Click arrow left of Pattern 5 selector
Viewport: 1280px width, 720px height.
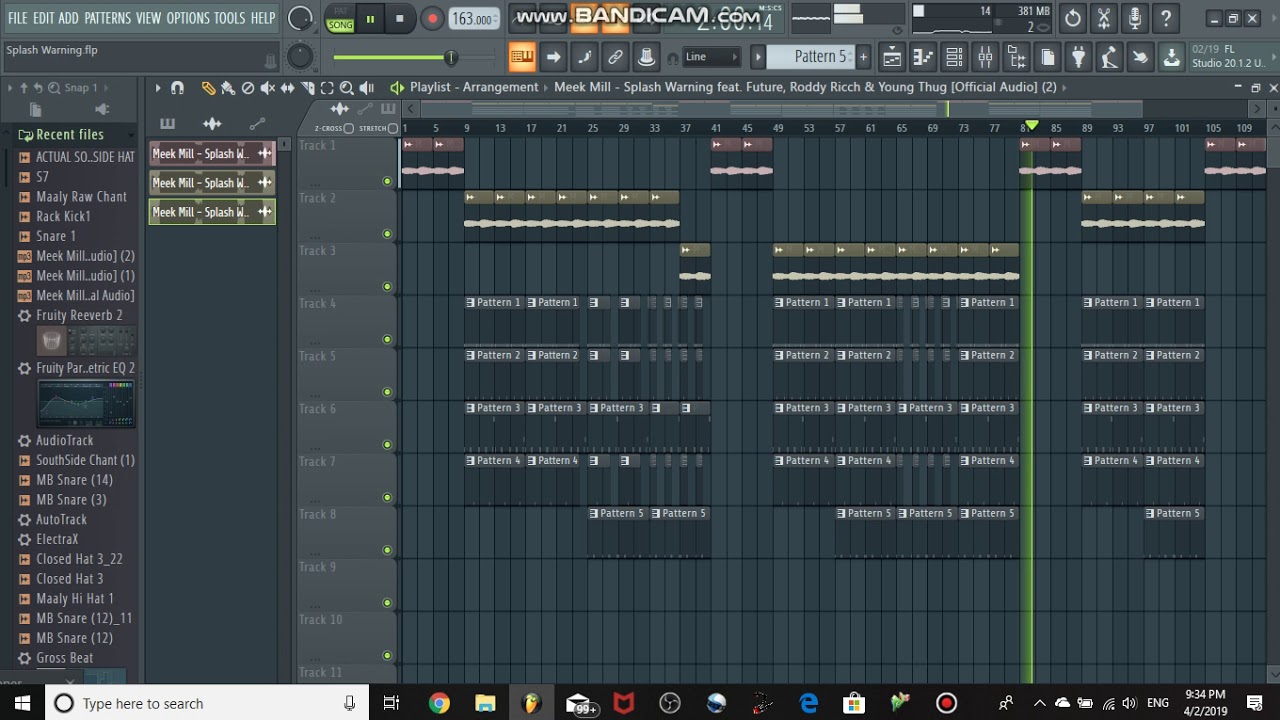(758, 57)
